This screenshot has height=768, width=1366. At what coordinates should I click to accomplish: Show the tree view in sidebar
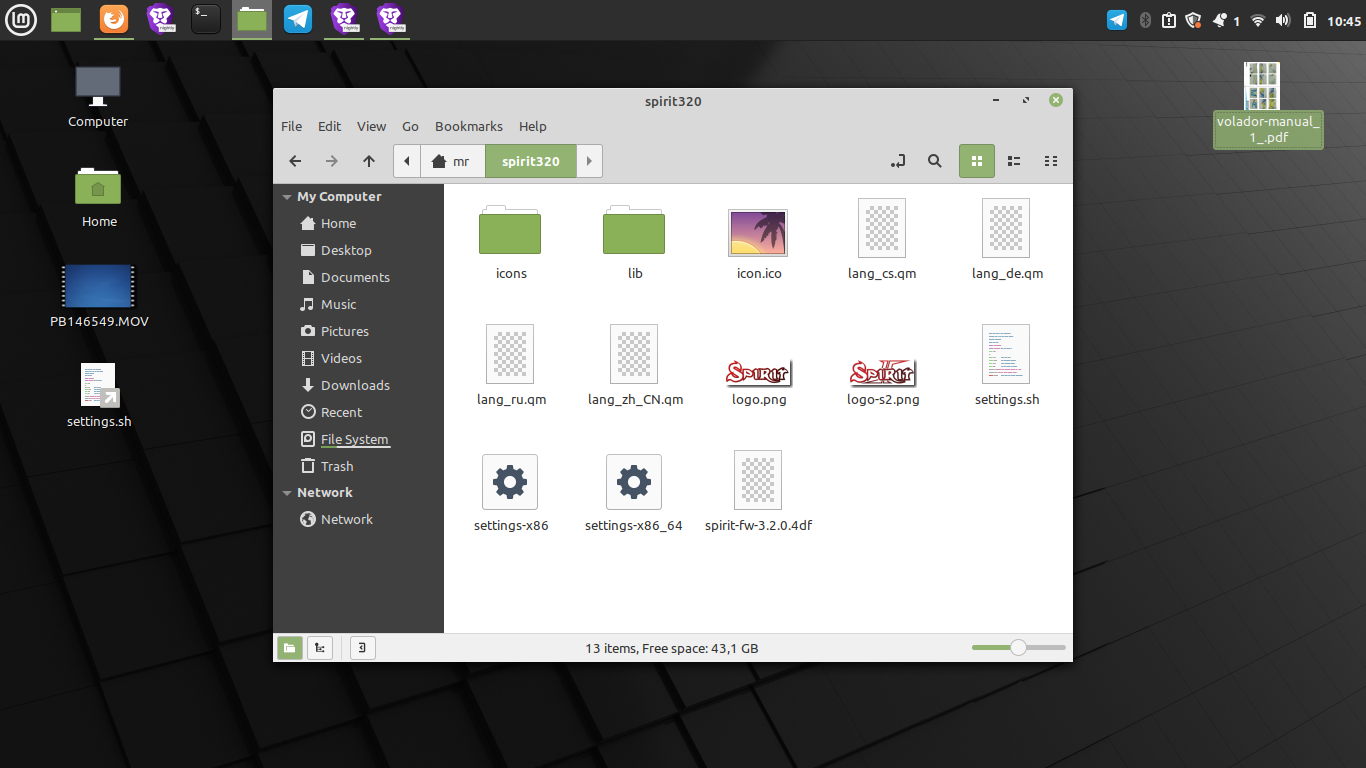pos(320,648)
